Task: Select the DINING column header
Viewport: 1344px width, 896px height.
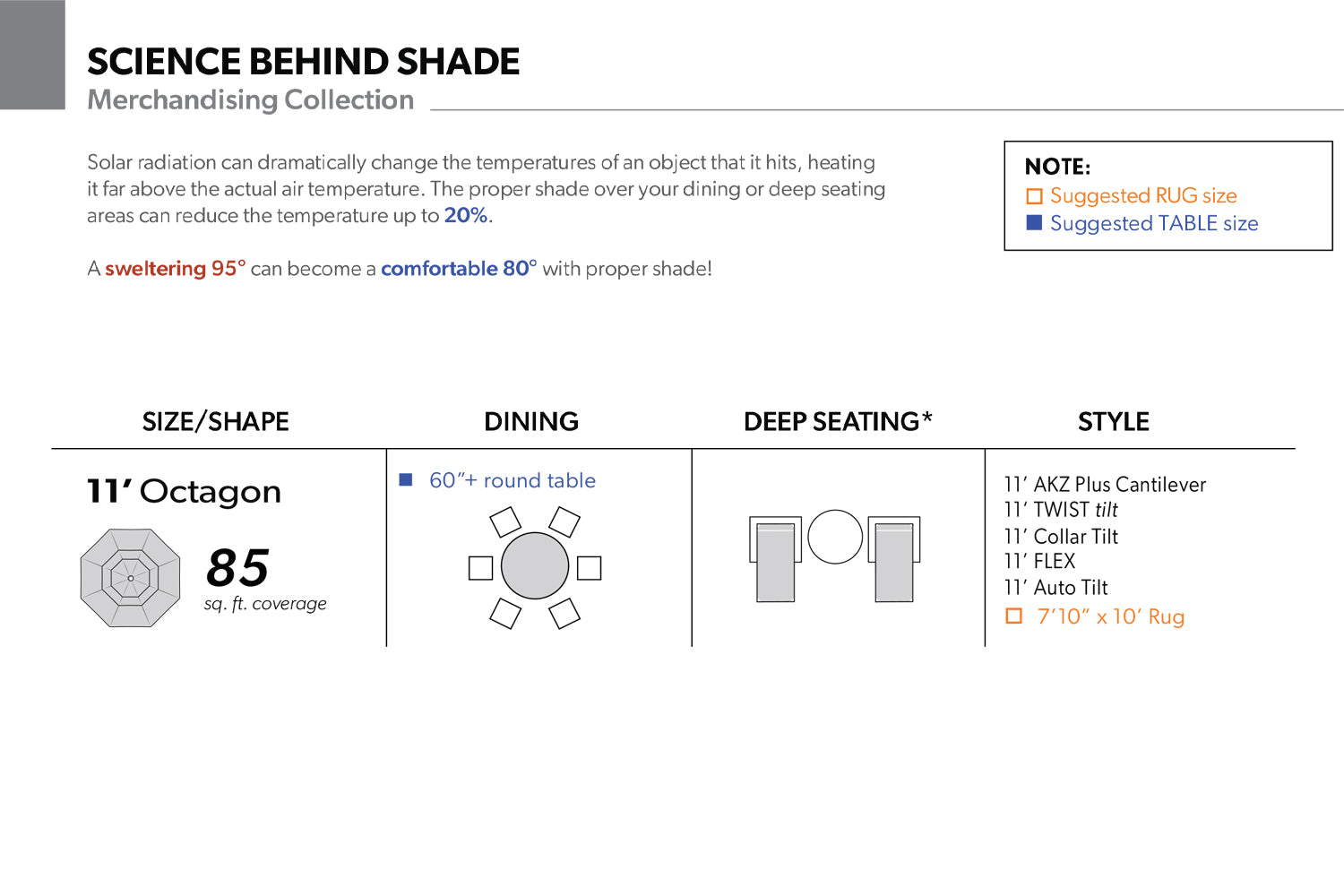Action: [x=531, y=422]
